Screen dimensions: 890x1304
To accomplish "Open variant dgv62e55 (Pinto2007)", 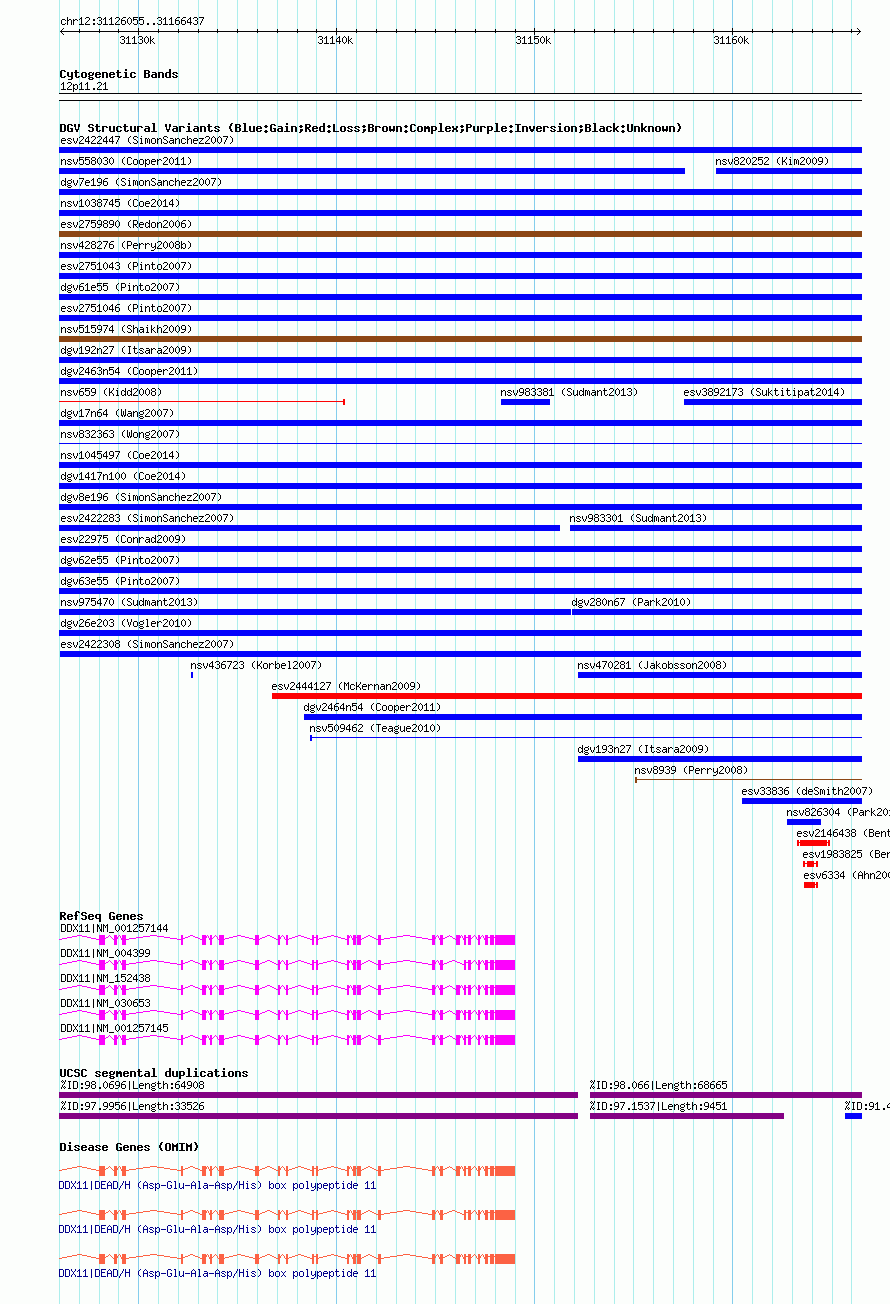I will click(x=120, y=560).
